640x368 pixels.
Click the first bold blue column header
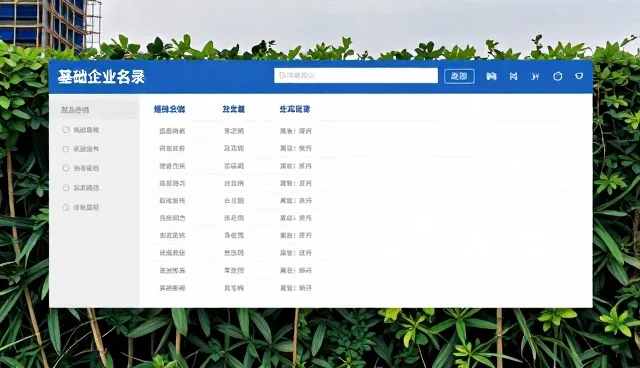point(169,109)
